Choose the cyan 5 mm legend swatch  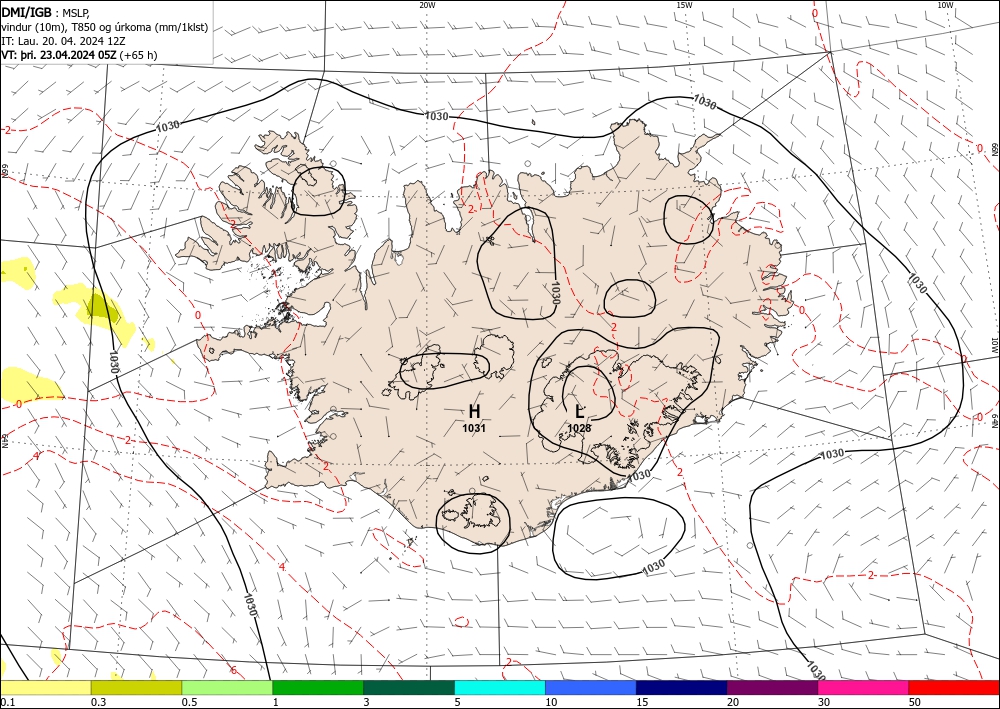[x=500, y=687]
